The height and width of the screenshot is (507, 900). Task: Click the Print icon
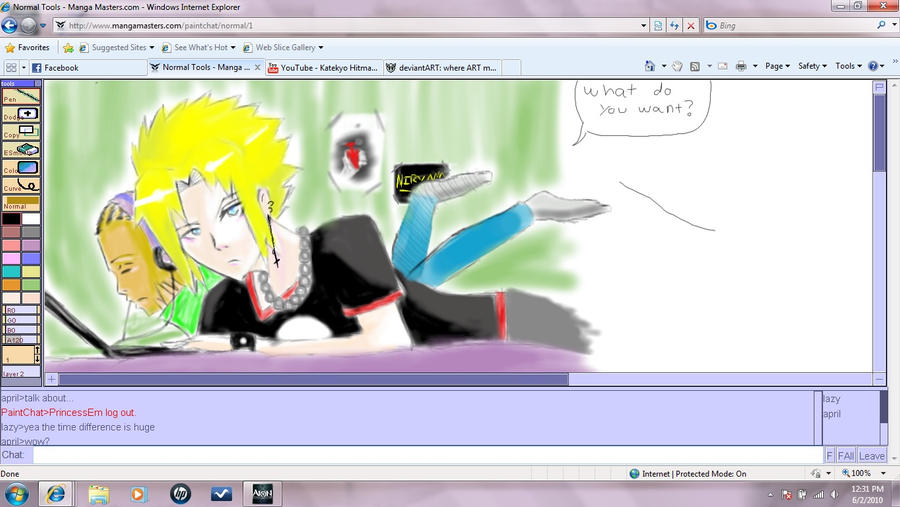tap(741, 66)
